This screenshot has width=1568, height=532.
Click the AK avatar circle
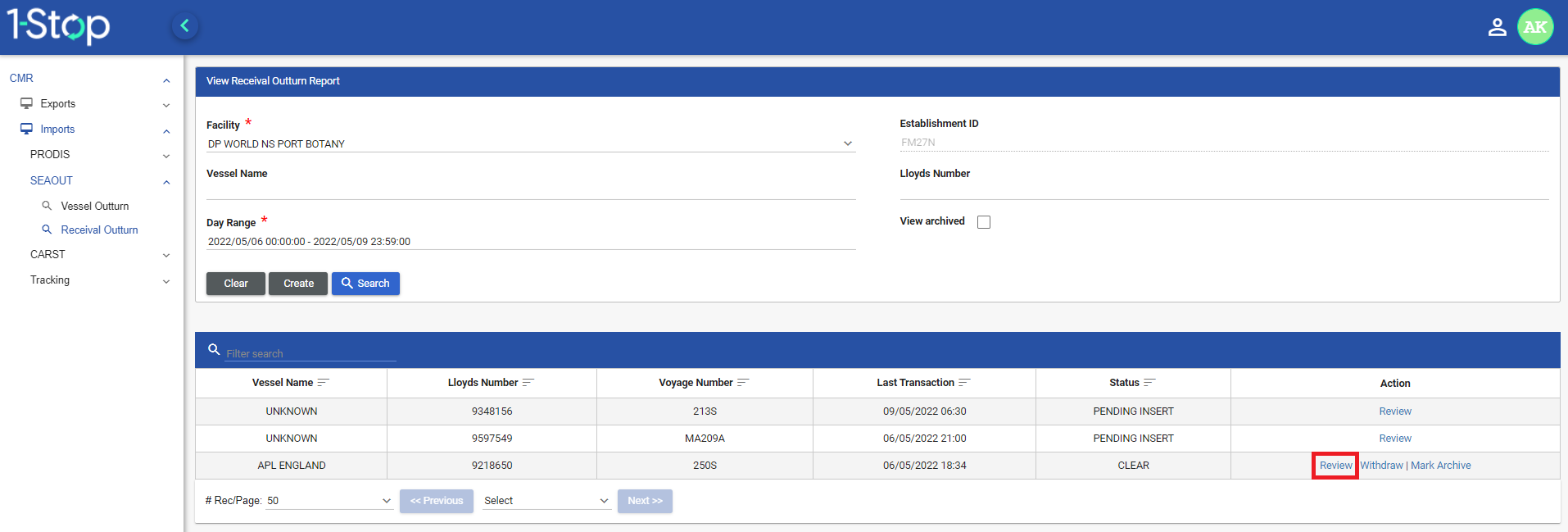[x=1534, y=27]
